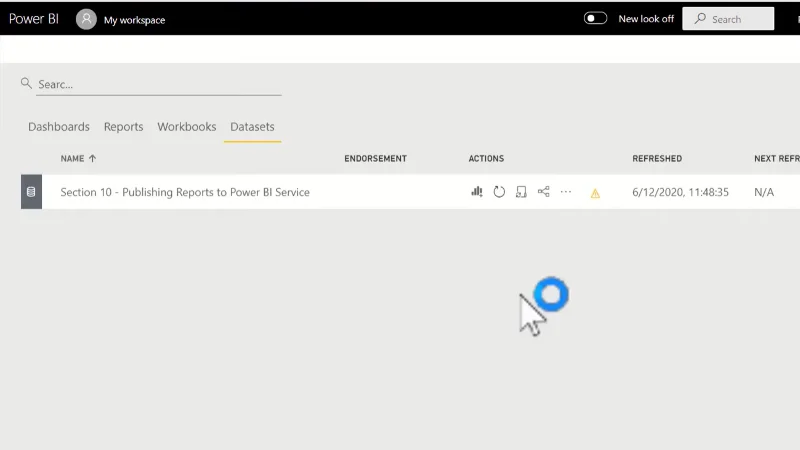The height and width of the screenshot is (450, 800).
Task: Click the ACTIONS column header
Action: coord(486,159)
